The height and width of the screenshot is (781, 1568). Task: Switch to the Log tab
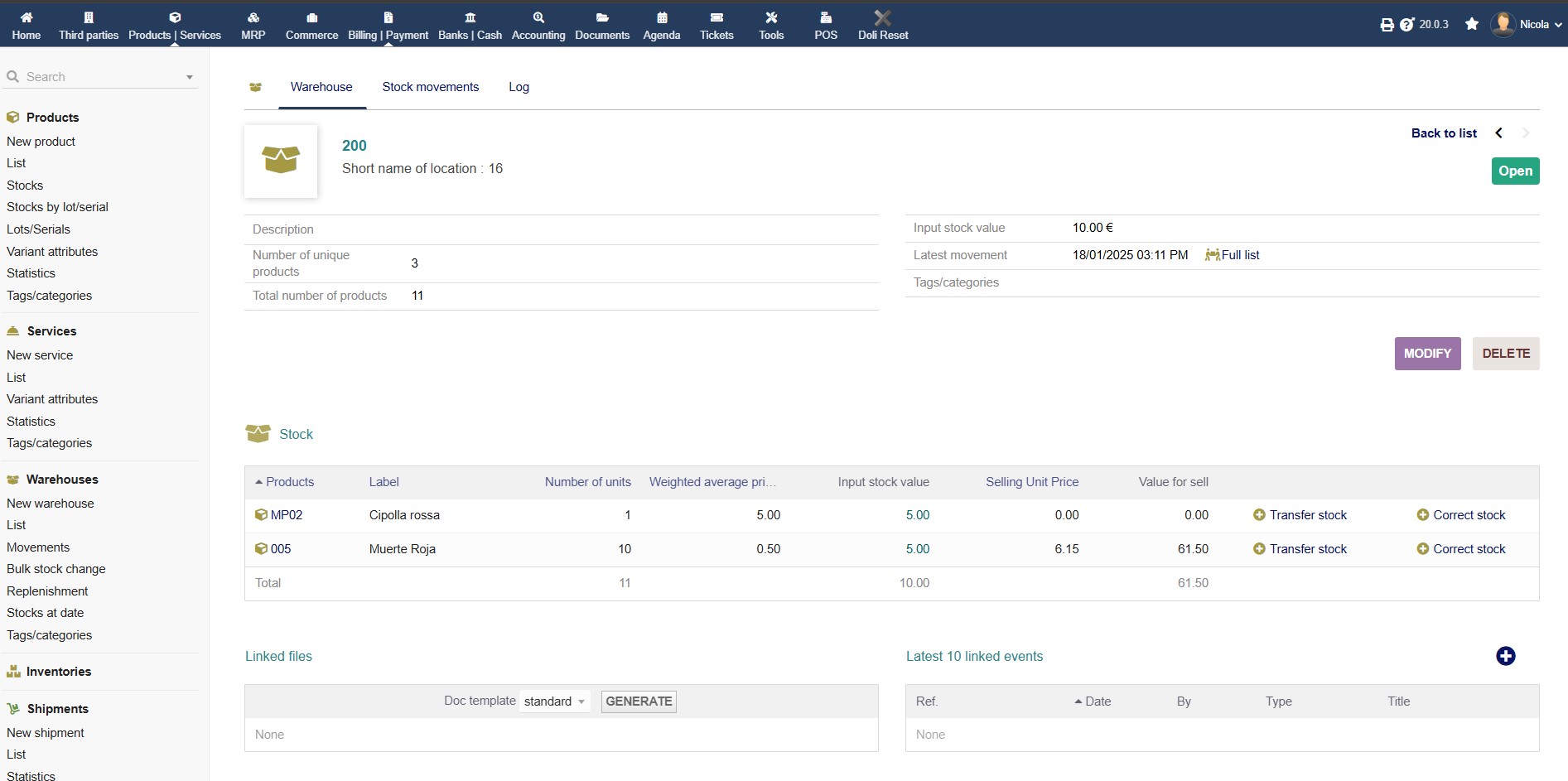click(x=519, y=87)
